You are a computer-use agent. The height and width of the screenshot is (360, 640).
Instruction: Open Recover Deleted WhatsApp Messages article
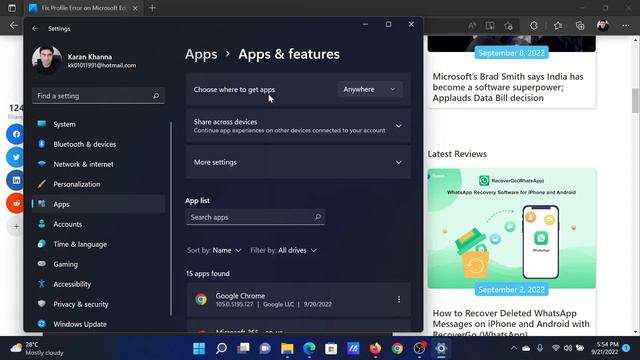pyautogui.click(x=511, y=324)
